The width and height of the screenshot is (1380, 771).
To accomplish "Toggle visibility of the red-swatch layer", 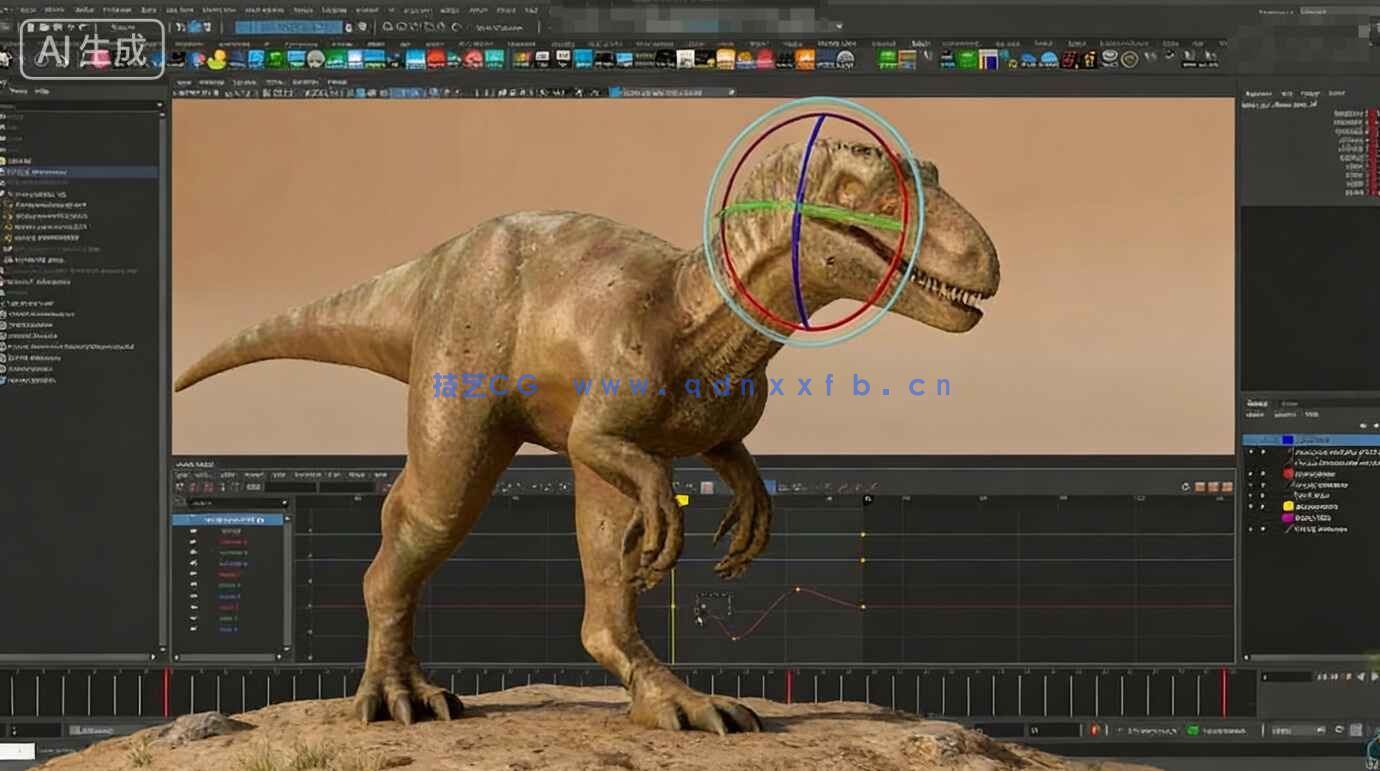I will (1250, 473).
